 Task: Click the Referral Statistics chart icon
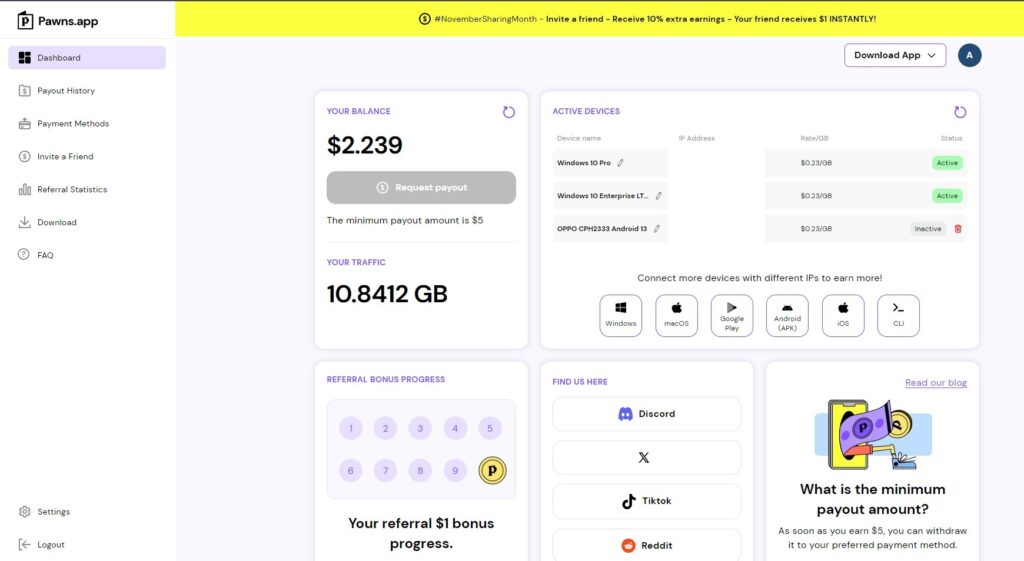[x=24, y=189]
